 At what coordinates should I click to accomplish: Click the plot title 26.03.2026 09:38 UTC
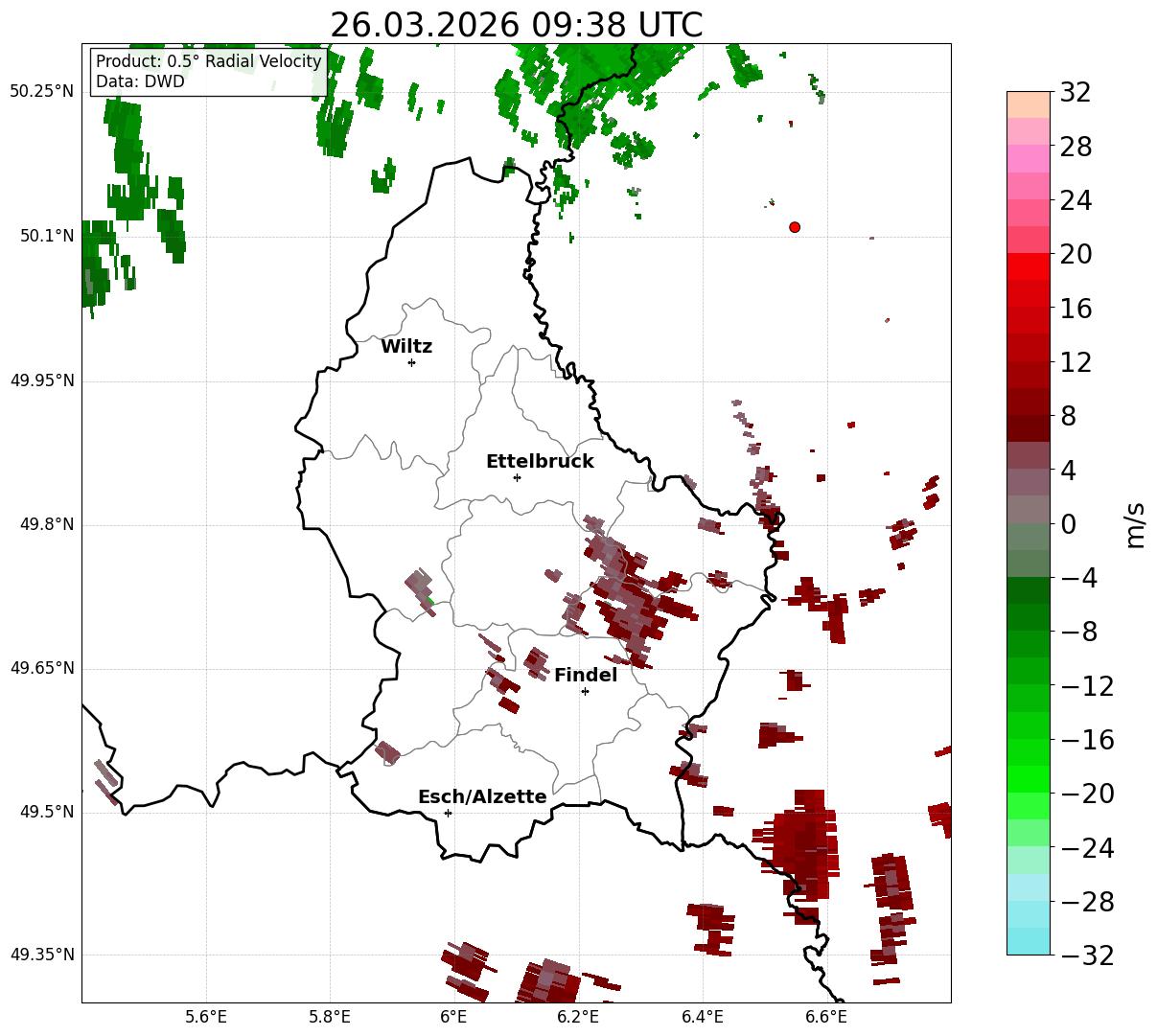[516, 25]
